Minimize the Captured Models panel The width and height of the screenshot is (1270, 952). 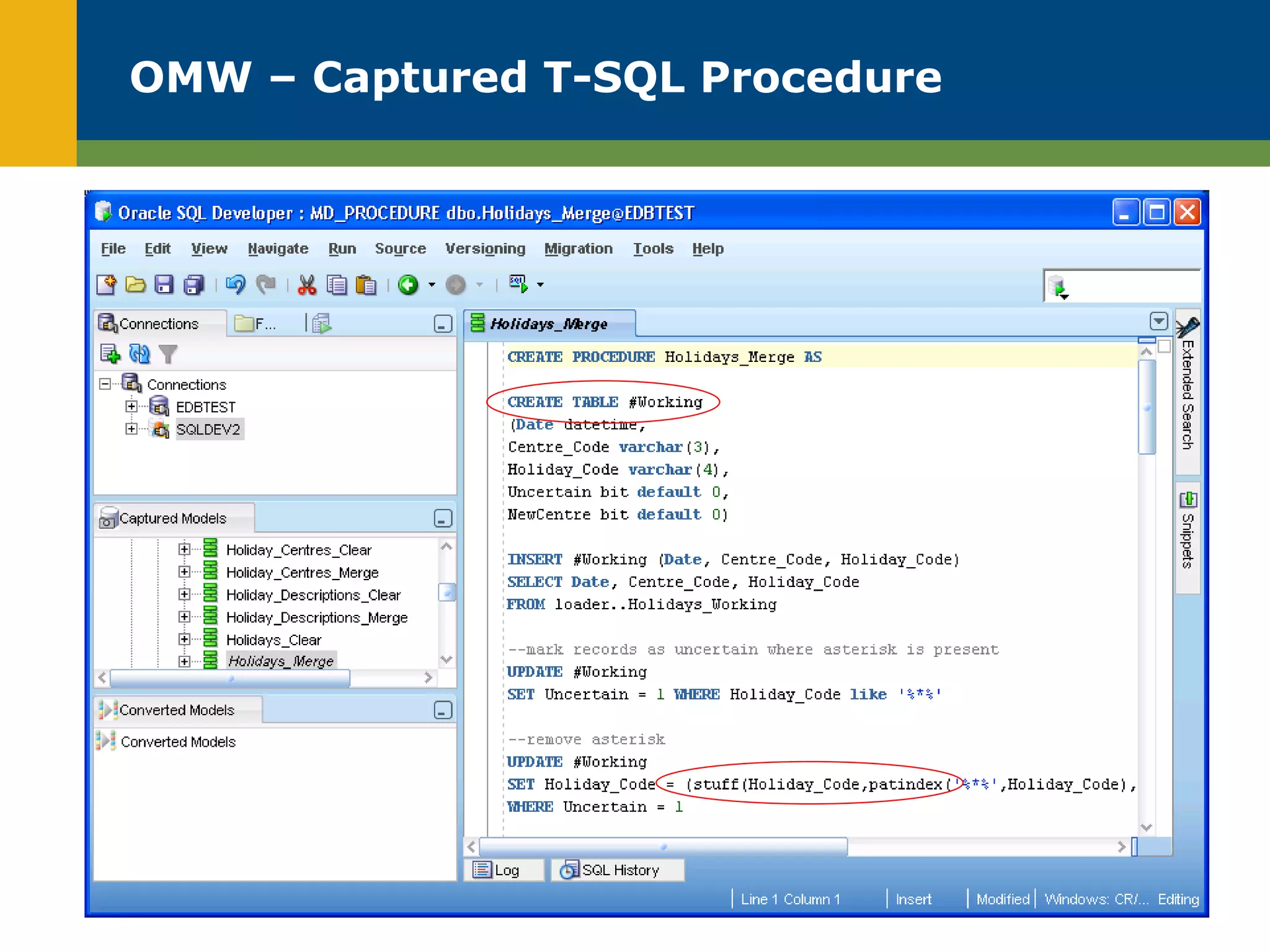(x=443, y=518)
